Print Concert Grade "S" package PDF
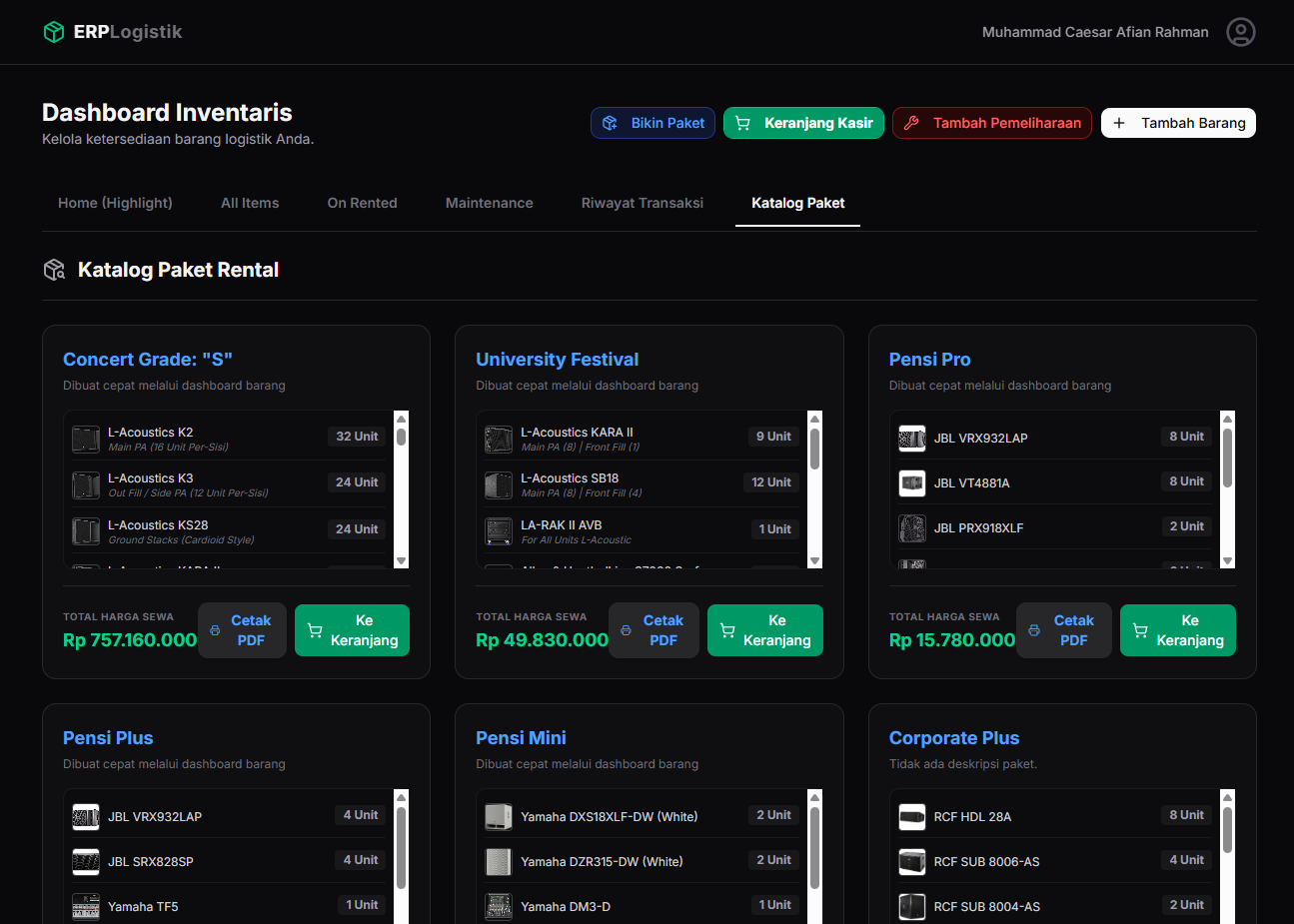Image resolution: width=1294 pixels, height=924 pixels. pyautogui.click(x=242, y=630)
